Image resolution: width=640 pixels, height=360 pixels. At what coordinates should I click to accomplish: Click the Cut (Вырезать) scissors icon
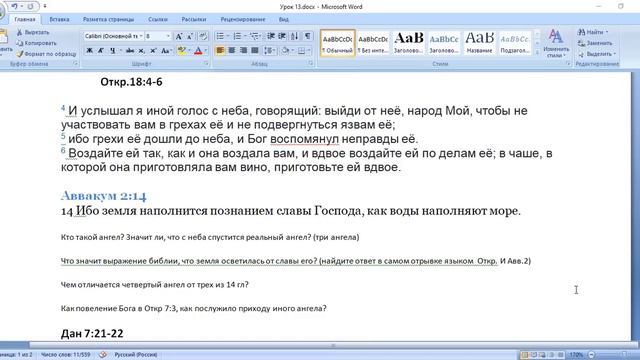click(19, 32)
